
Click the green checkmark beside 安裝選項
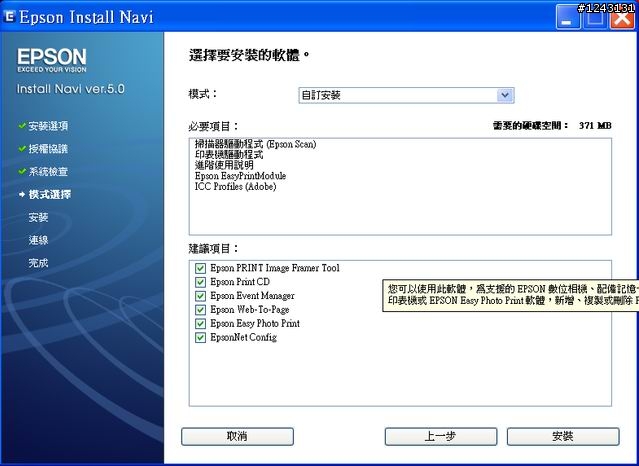(x=22, y=126)
